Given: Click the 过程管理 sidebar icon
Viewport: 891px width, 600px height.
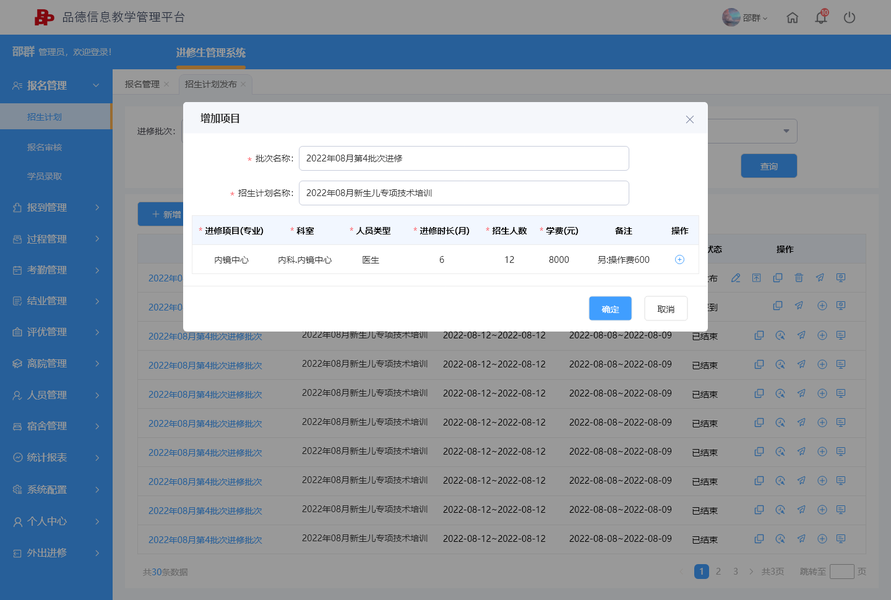Looking at the screenshot, I should coord(17,239).
